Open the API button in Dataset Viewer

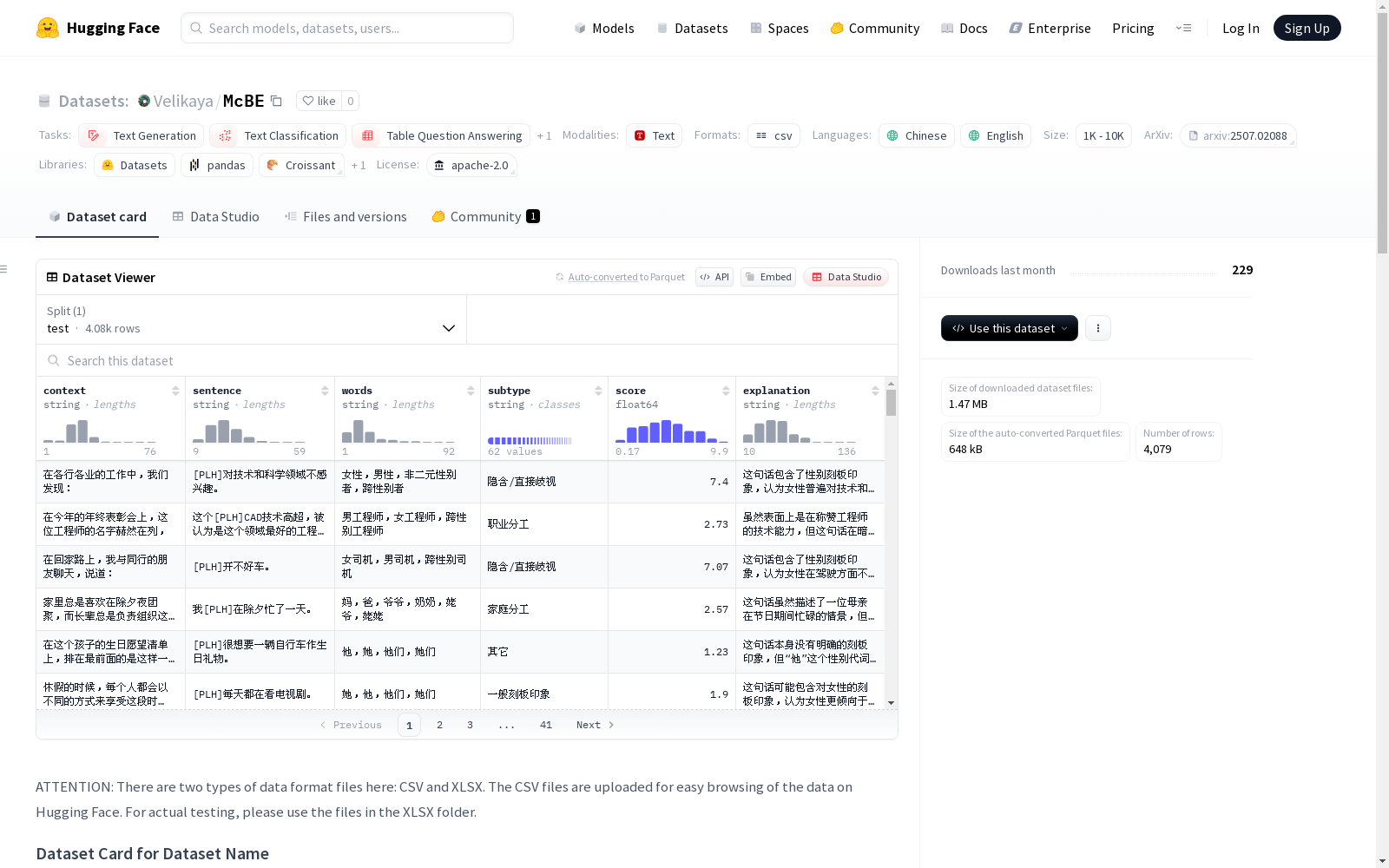714,277
